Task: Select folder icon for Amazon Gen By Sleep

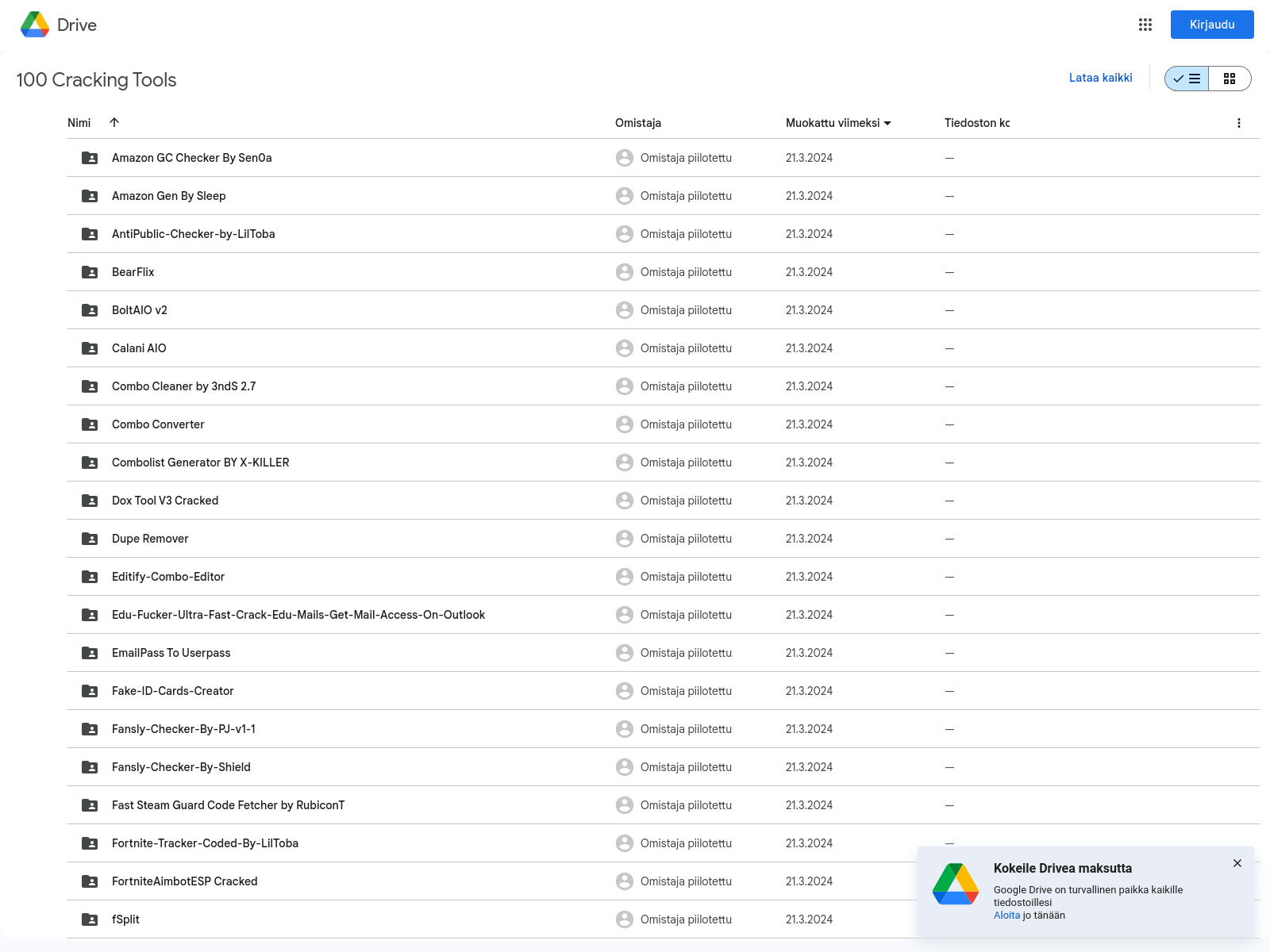Action: pos(90,196)
